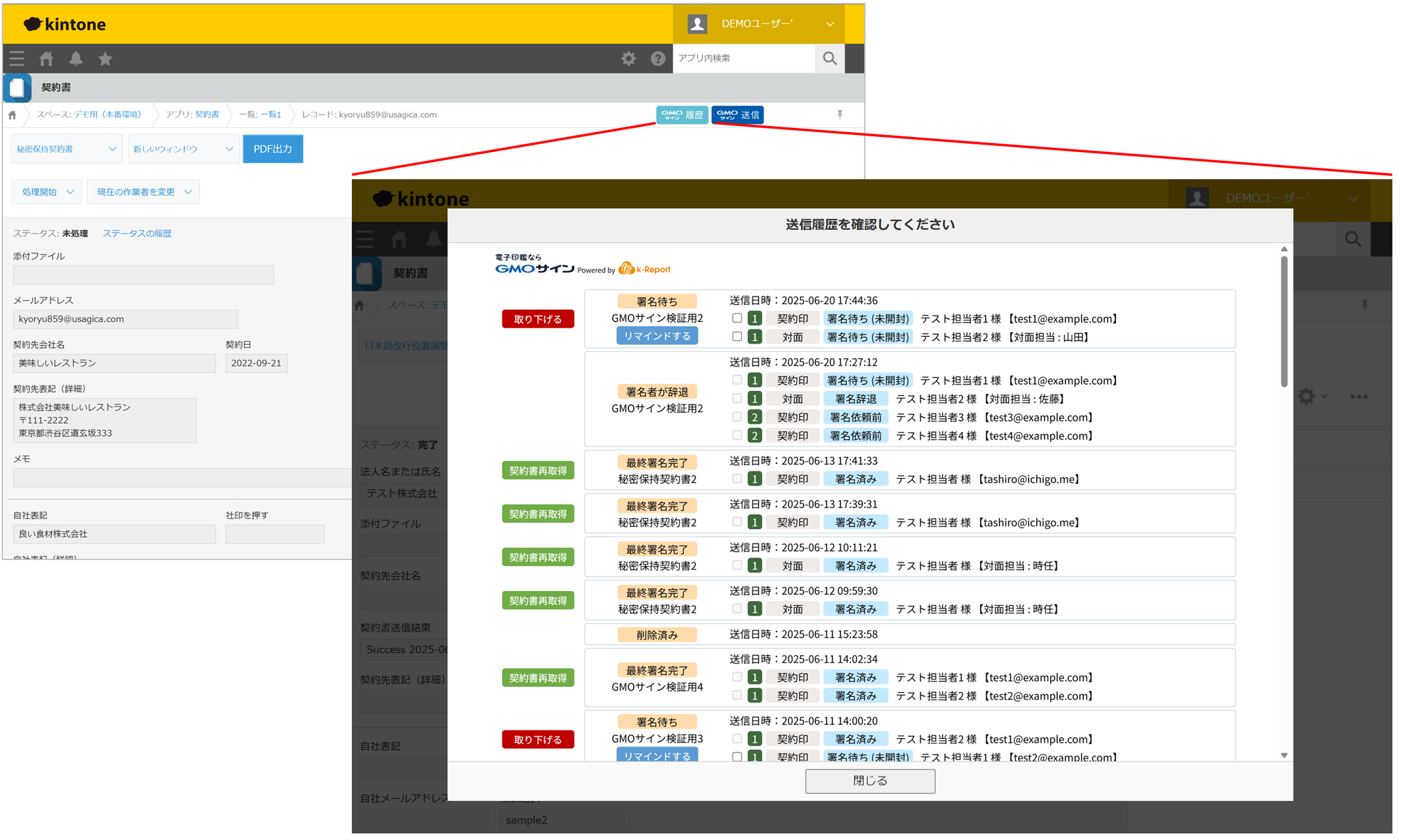Click the gear icon in the background window
This screenshot has height=840, width=1402.
click(x=1306, y=396)
